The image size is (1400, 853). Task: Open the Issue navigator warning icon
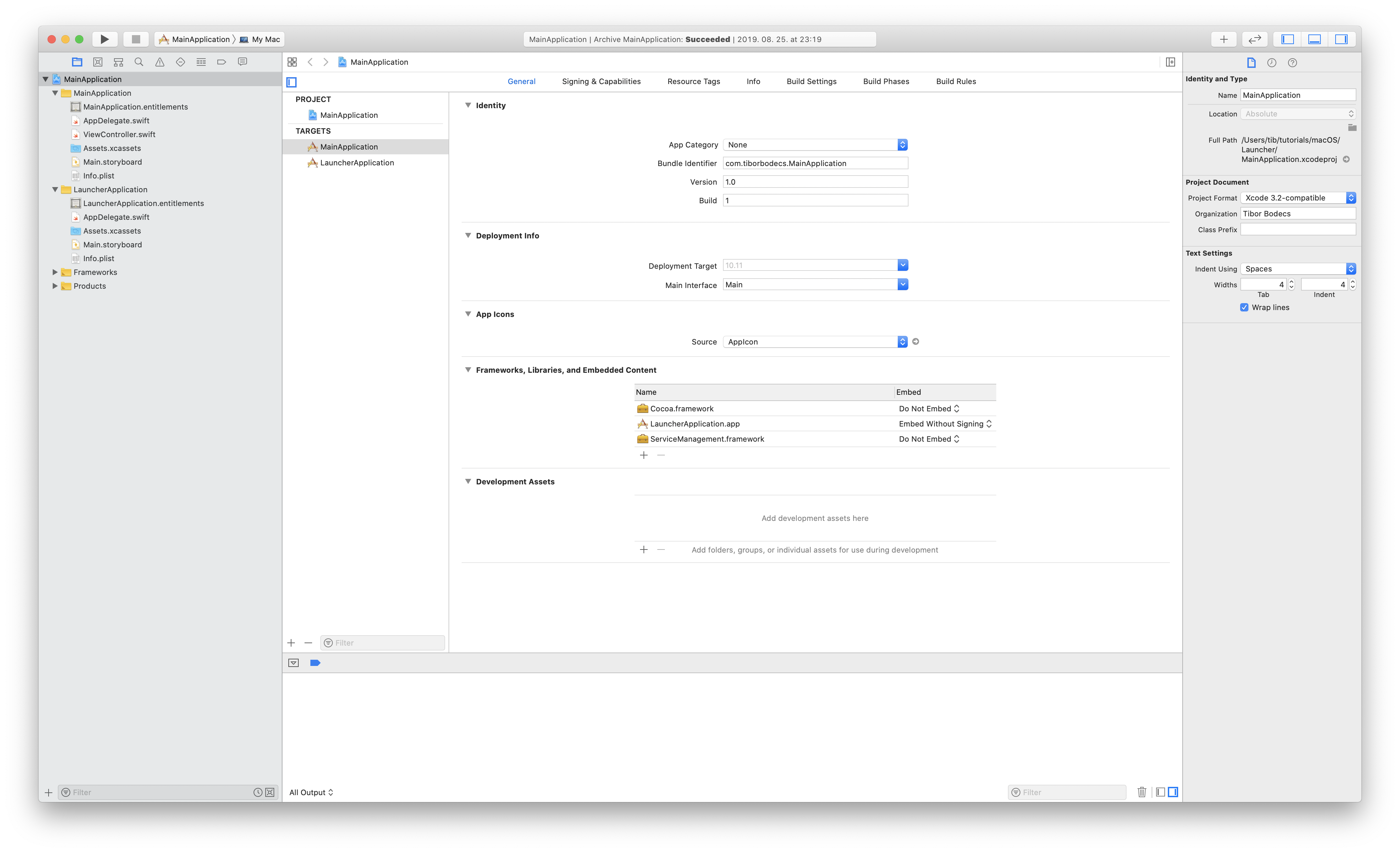(x=159, y=62)
